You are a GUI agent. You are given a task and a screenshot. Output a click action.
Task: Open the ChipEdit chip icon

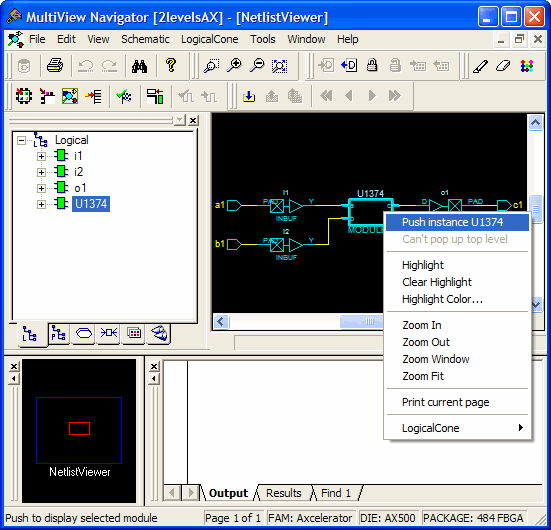click(24, 96)
